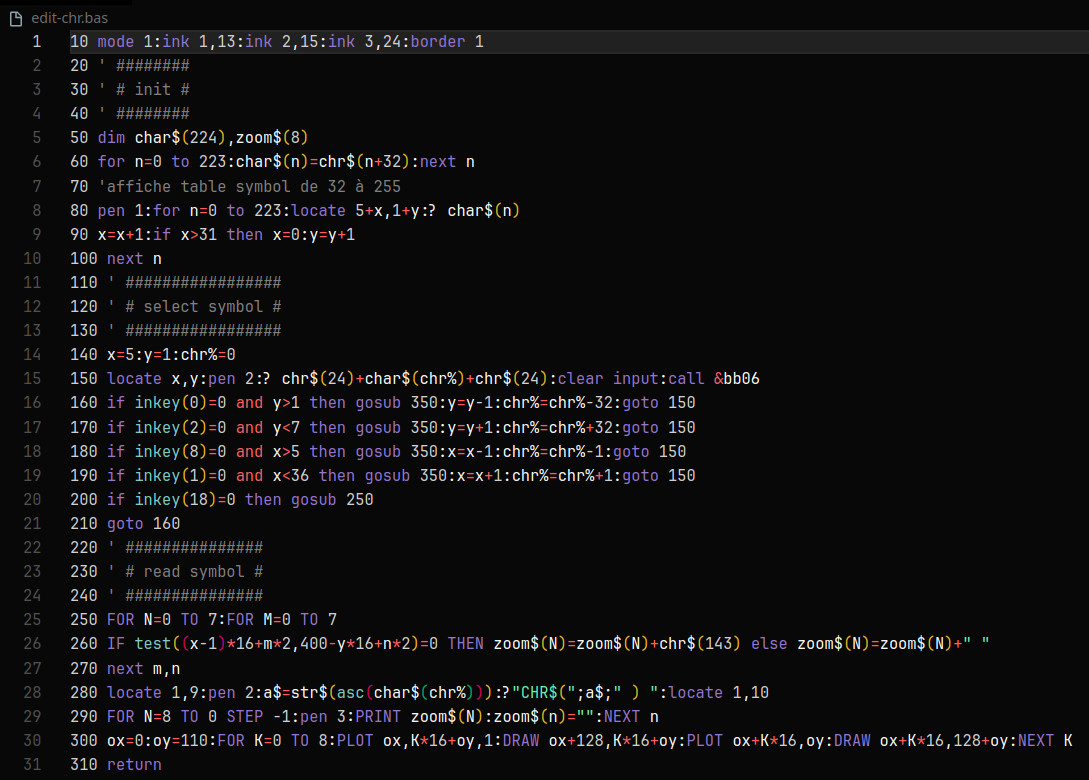Click the file icon beside edit-chr.bas
Image resolution: width=1089 pixels, height=780 pixels.
15,18
